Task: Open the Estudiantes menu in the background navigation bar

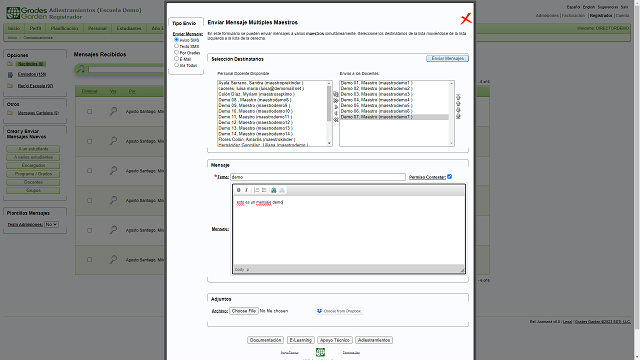Action: tap(129, 29)
